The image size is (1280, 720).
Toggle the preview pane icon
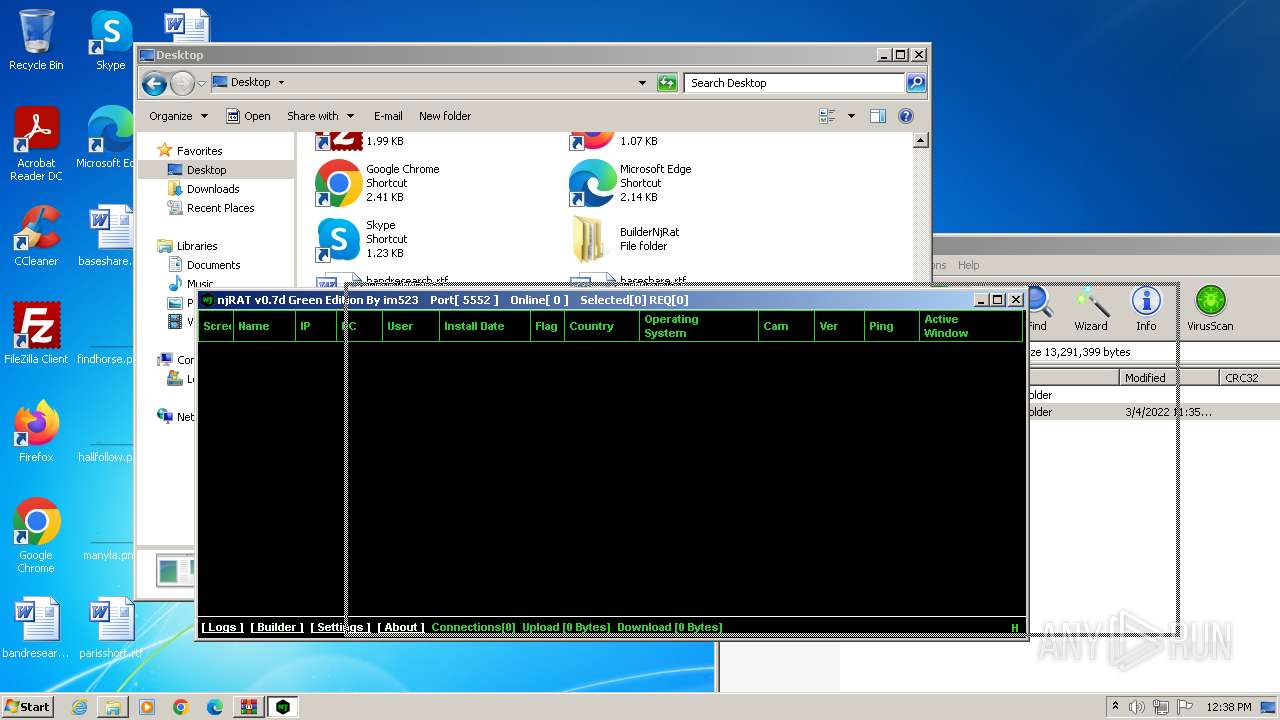pyautogui.click(x=877, y=116)
